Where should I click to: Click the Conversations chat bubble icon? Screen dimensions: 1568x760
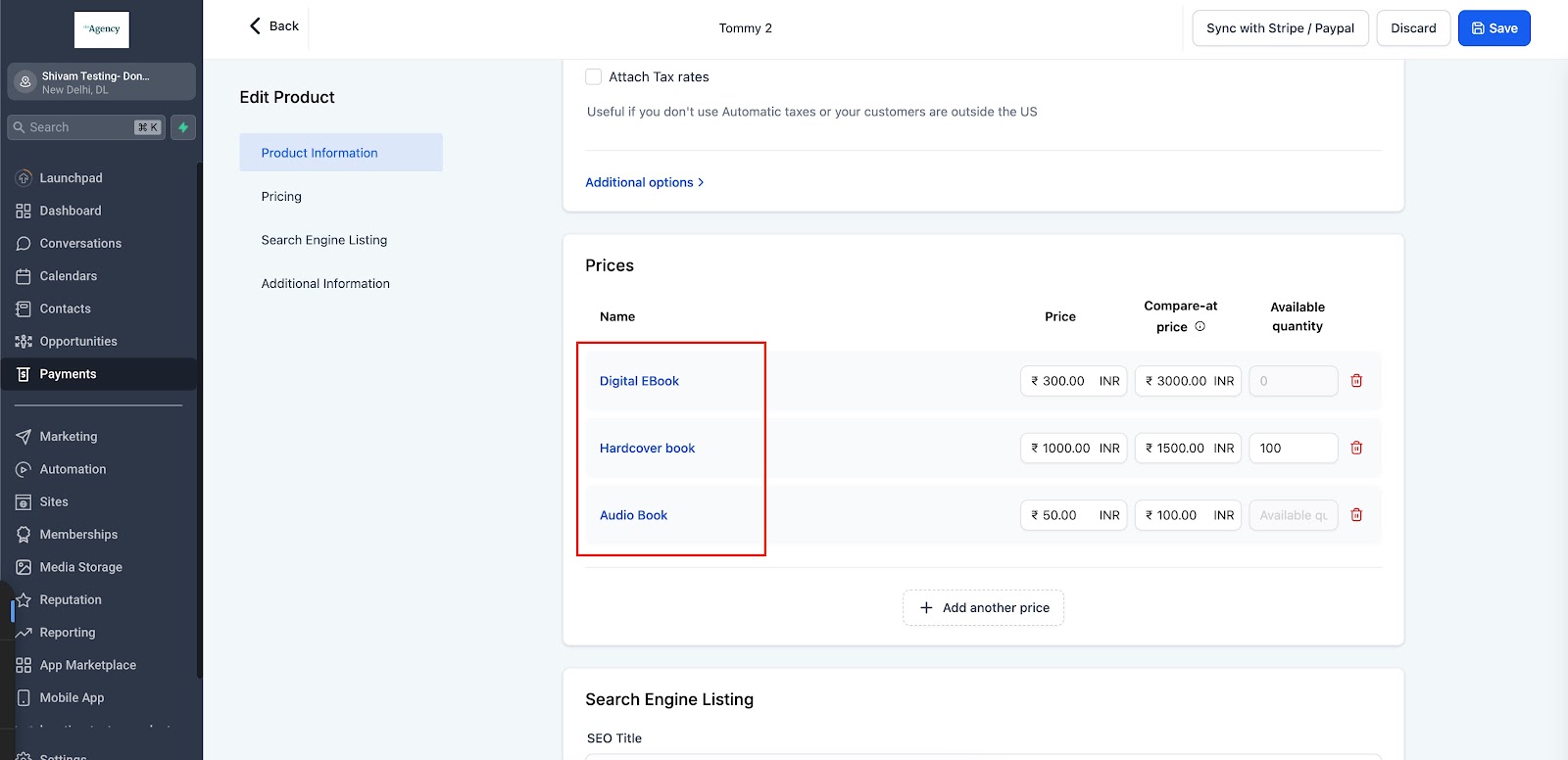pyautogui.click(x=24, y=243)
